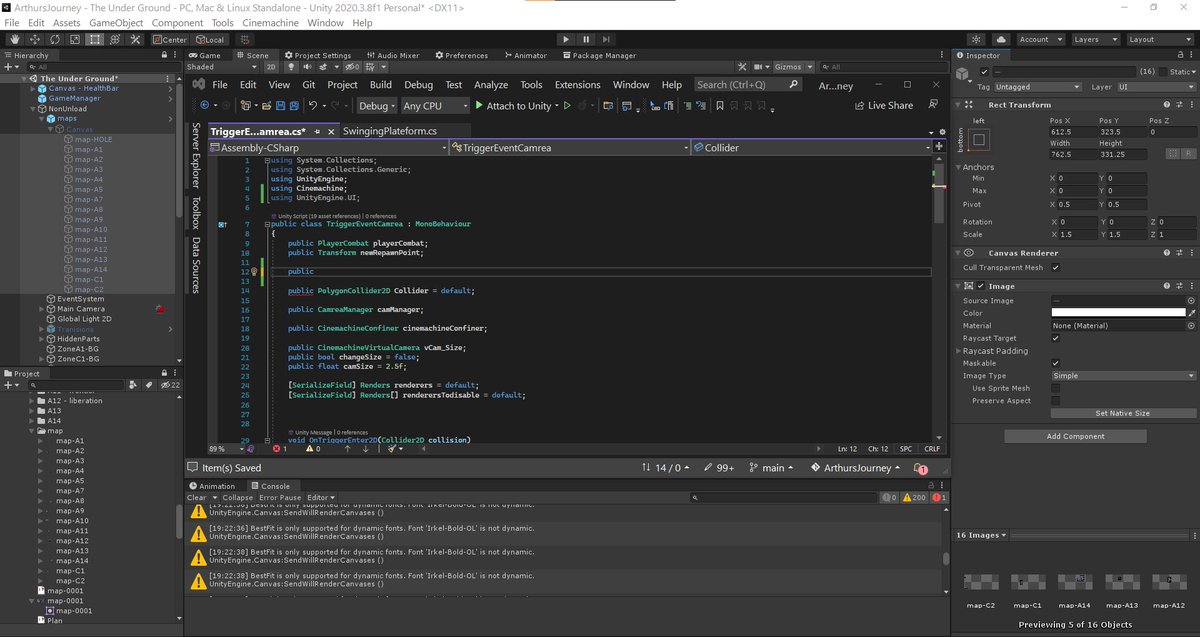Toggle the Static checkbox

pos(1165,72)
